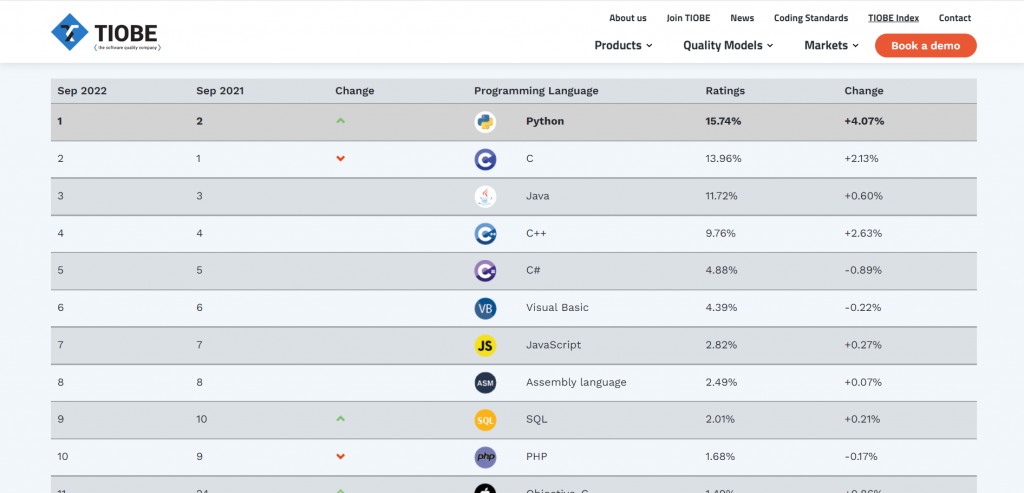Click the Assembly language ASM icon
1024x493 pixels.
coord(485,383)
